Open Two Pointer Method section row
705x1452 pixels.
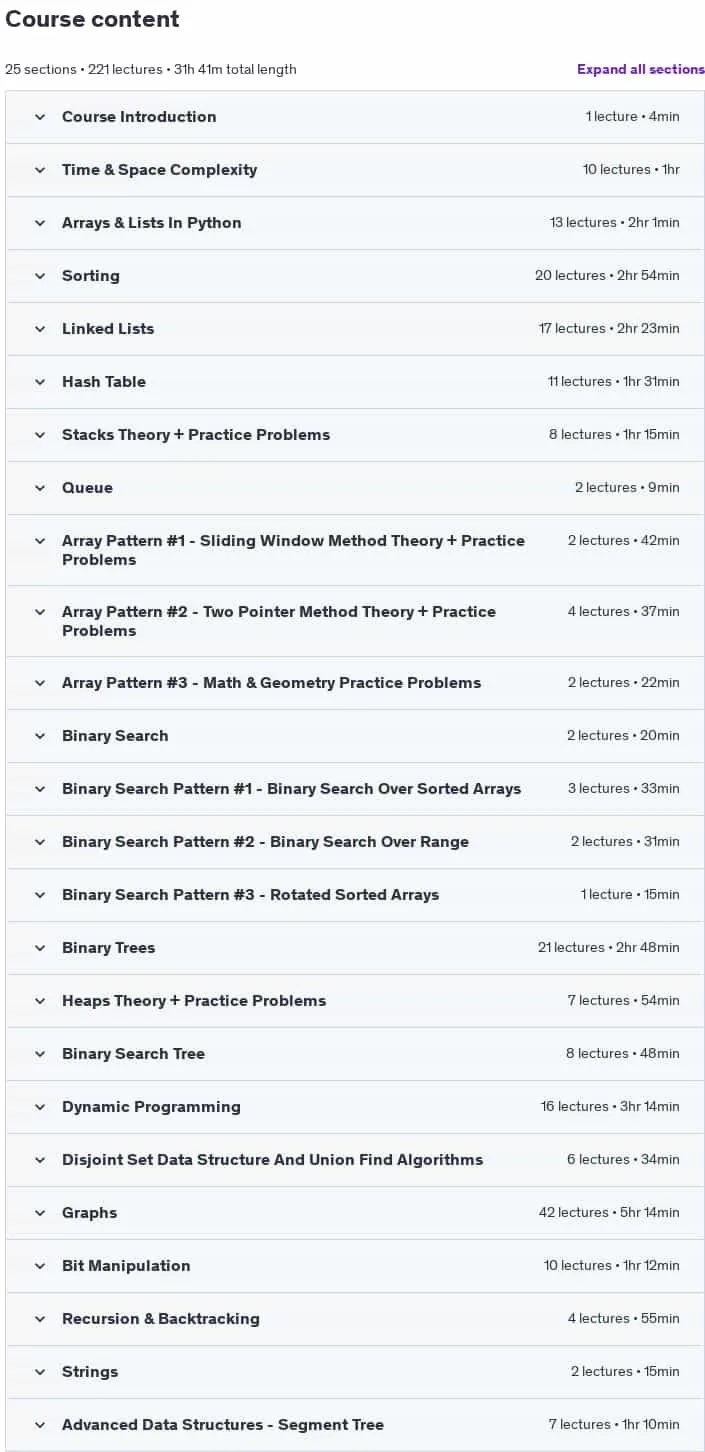355,621
